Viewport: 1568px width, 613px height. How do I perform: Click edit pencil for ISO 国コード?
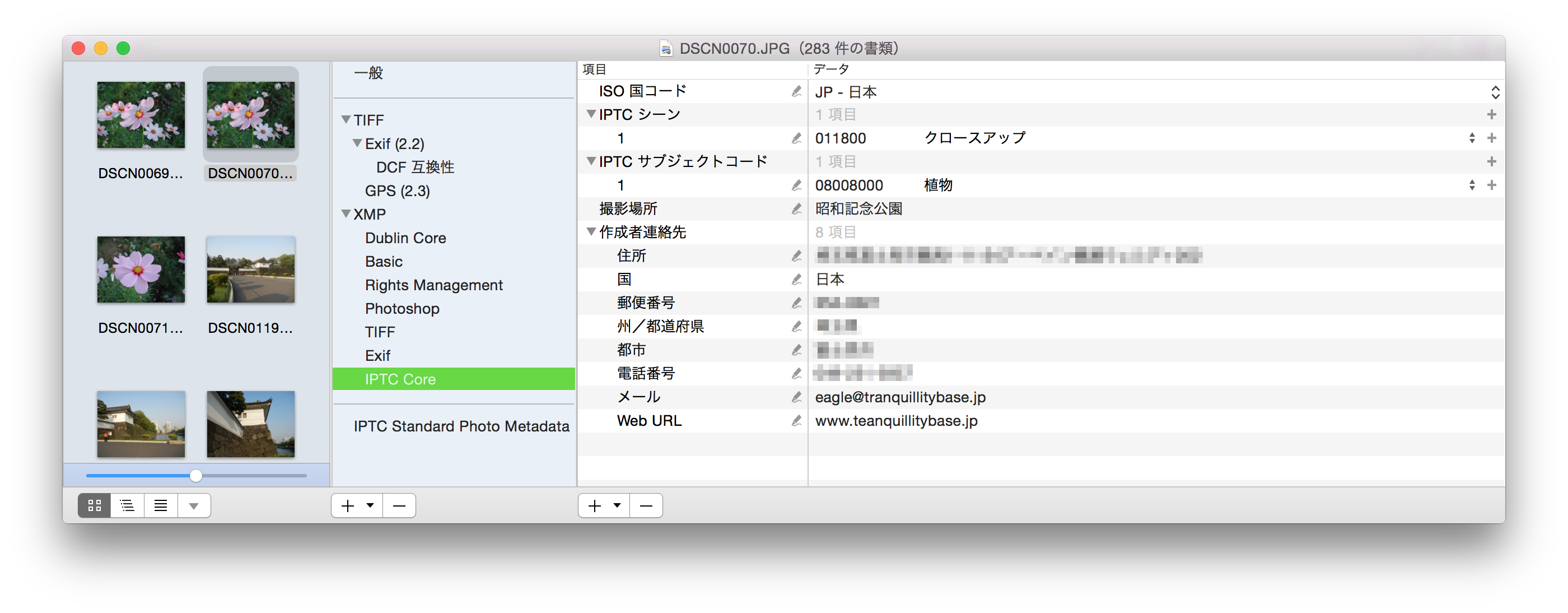[796, 91]
